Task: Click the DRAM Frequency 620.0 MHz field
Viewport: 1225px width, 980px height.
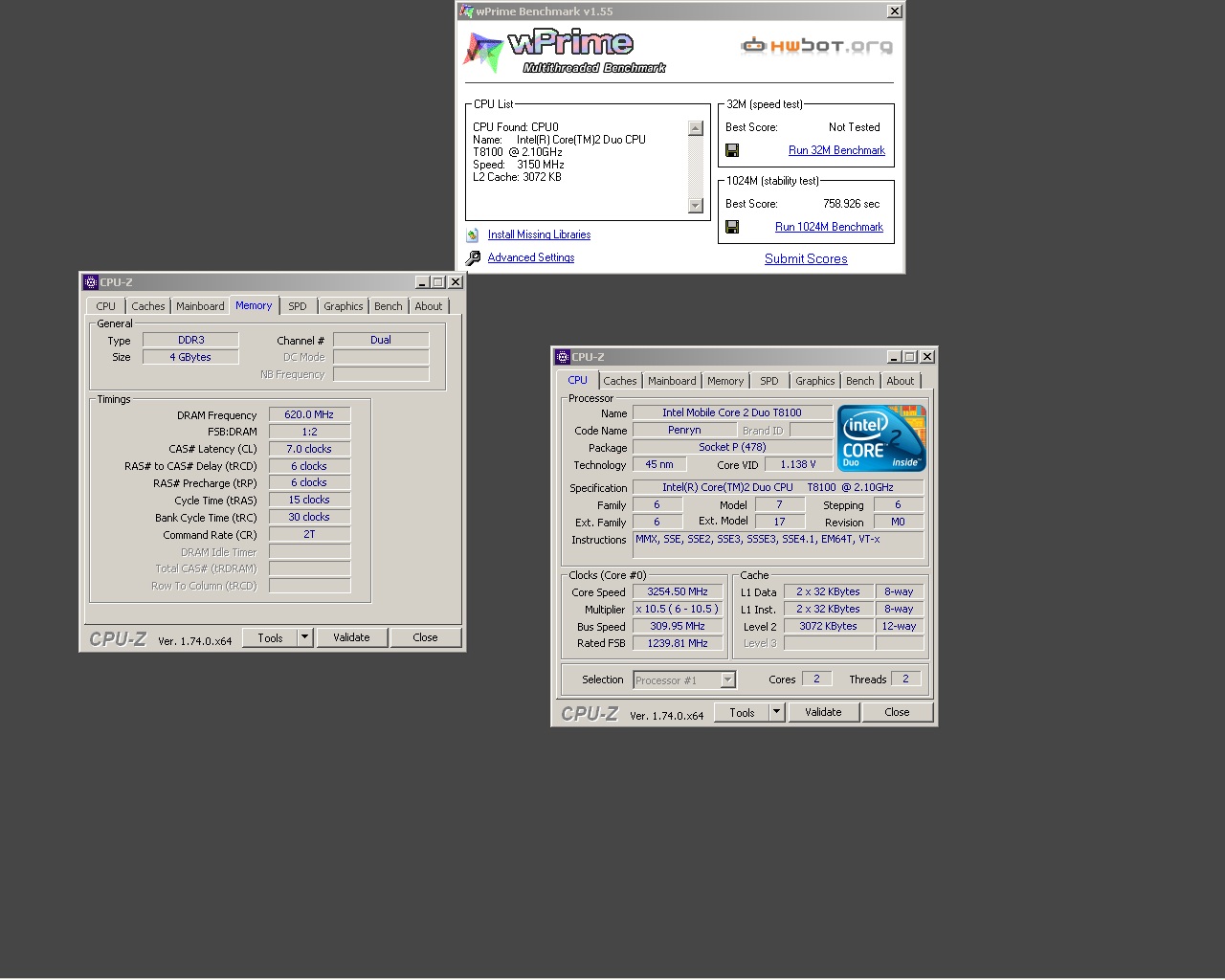Action: tap(309, 414)
